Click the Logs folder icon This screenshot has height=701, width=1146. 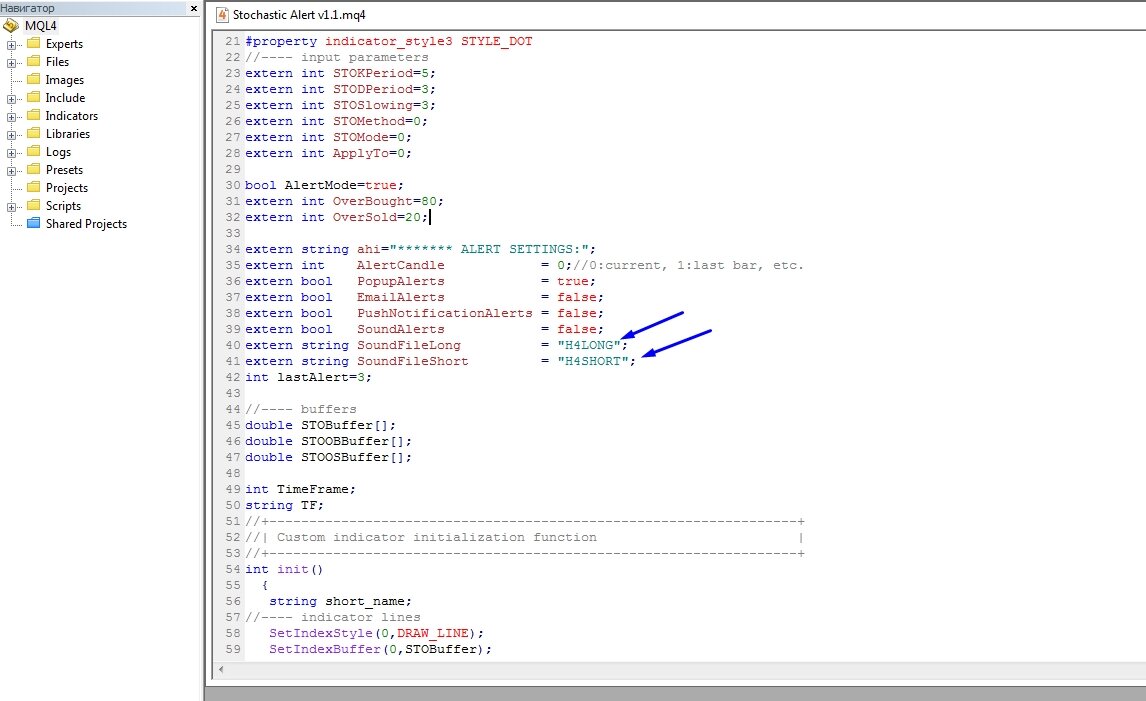(34, 151)
